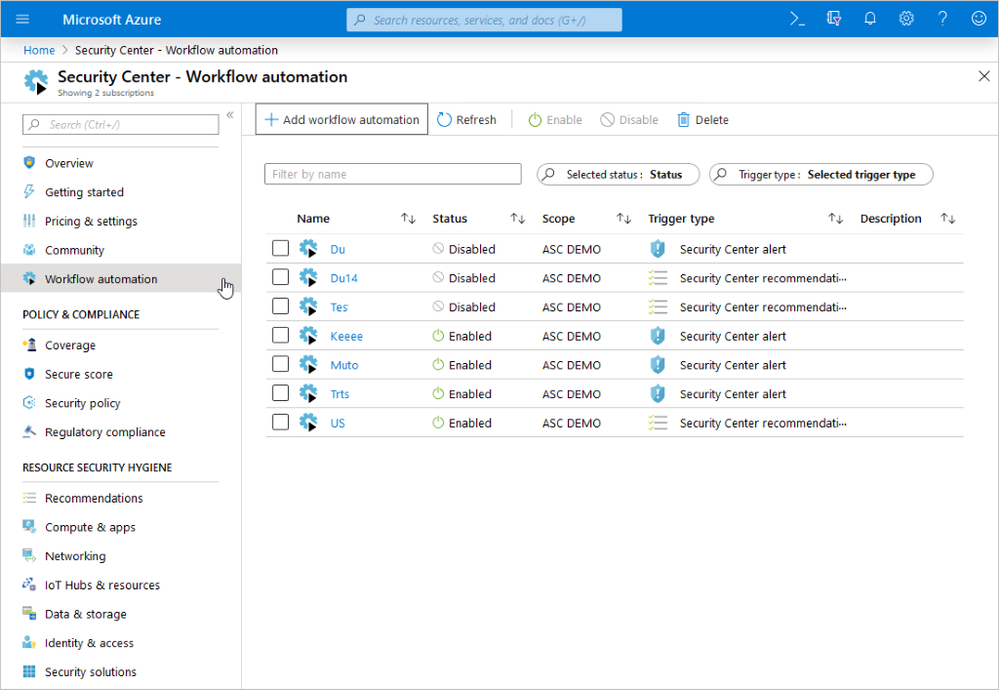
Task: Launch Cloud Shell from the top bar
Action: pos(797,19)
